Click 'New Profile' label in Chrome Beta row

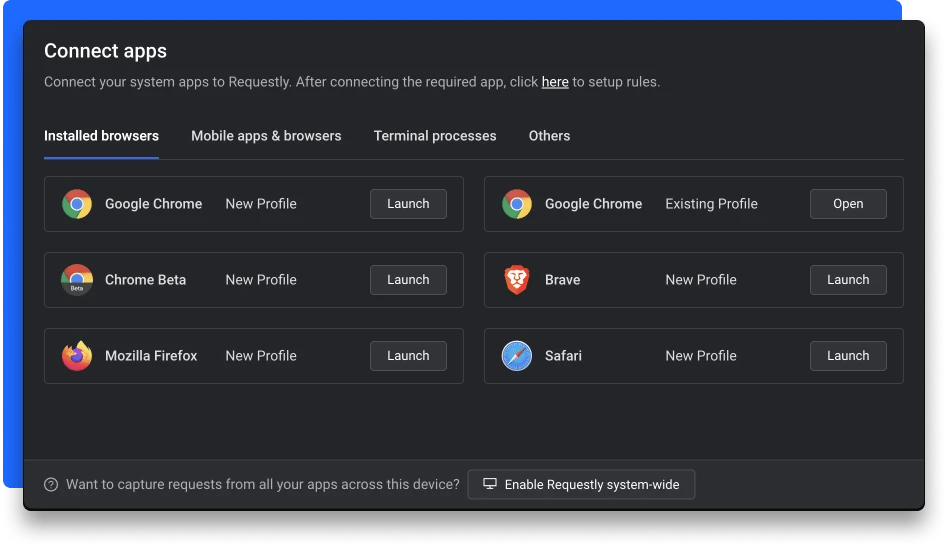coord(261,280)
